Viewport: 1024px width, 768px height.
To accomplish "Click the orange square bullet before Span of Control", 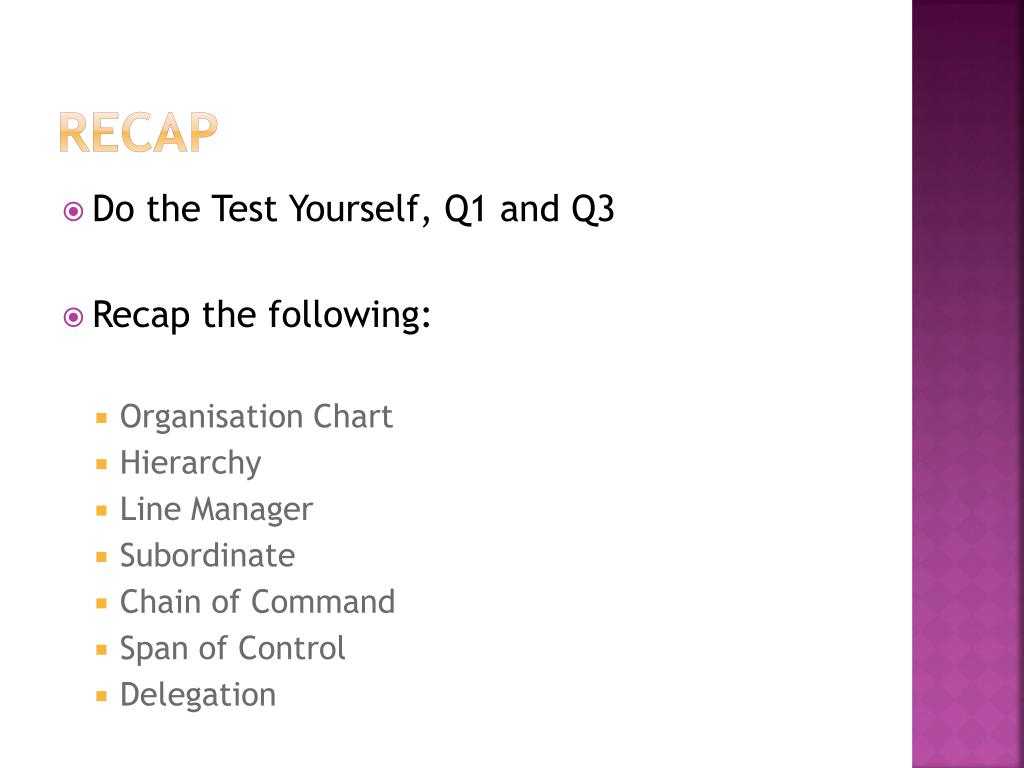I will point(101,650).
